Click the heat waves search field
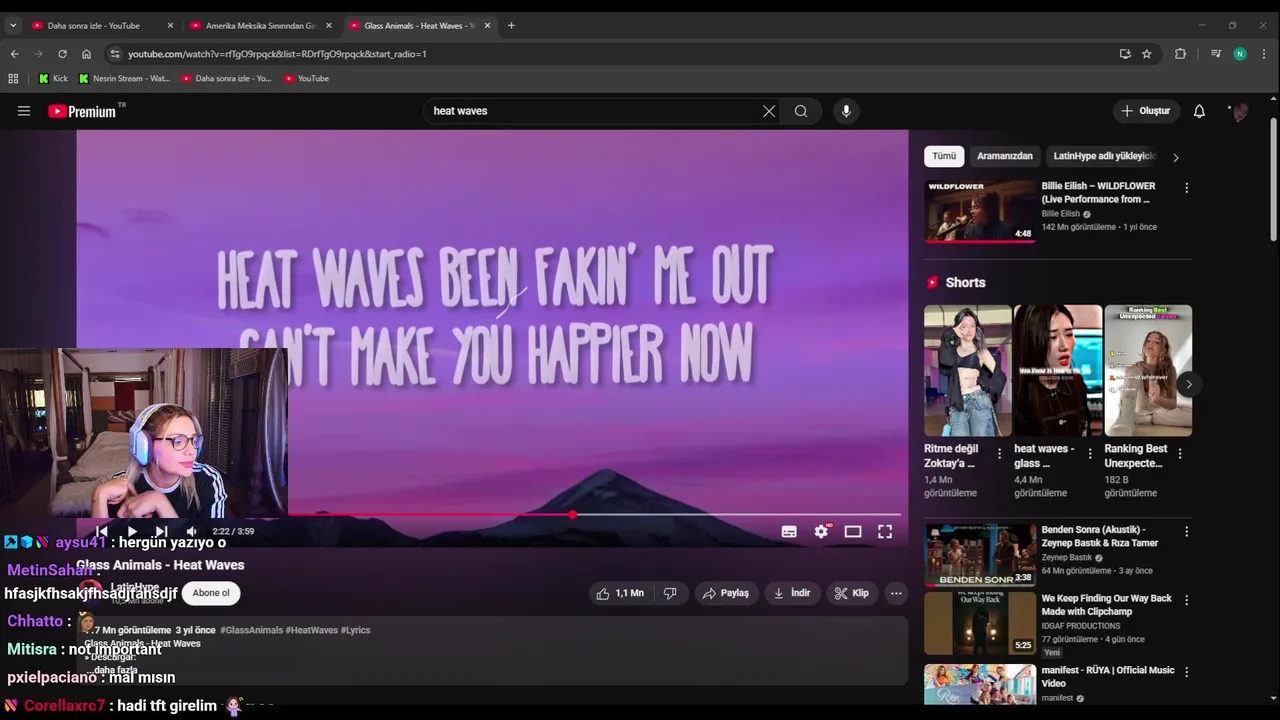Viewport: 1280px width, 720px height. click(590, 111)
